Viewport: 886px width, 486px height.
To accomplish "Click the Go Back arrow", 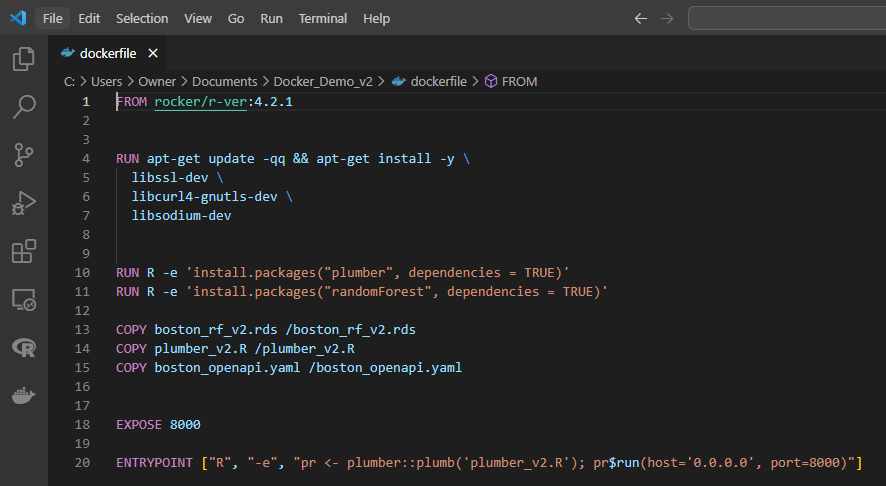I will [641, 18].
